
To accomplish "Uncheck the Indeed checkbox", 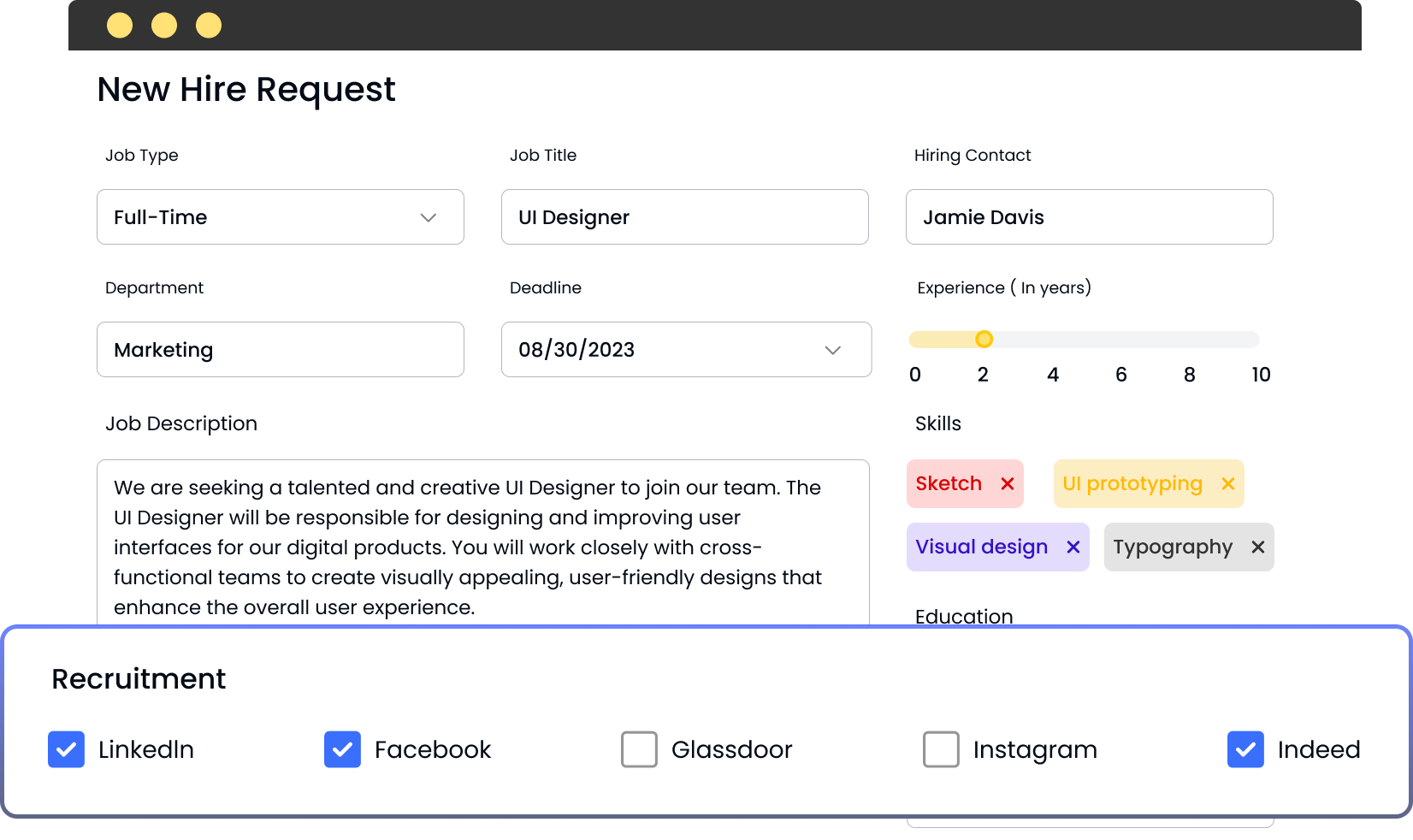I will (x=1245, y=749).
